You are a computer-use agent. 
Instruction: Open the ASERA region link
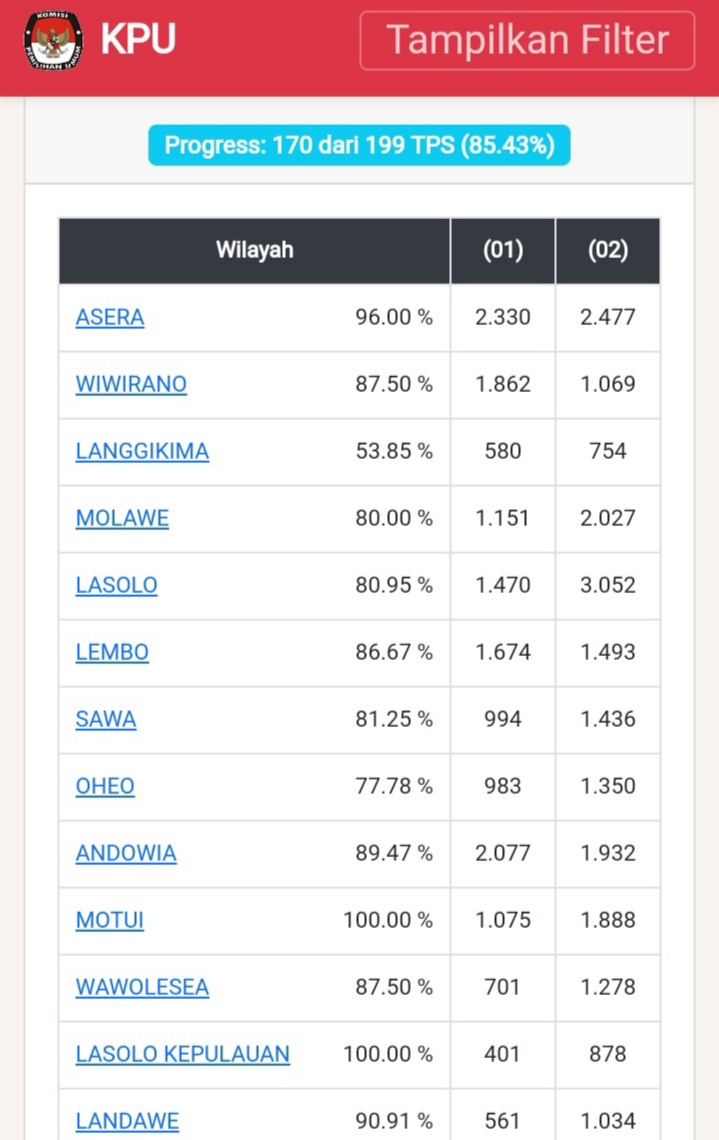tap(110, 317)
